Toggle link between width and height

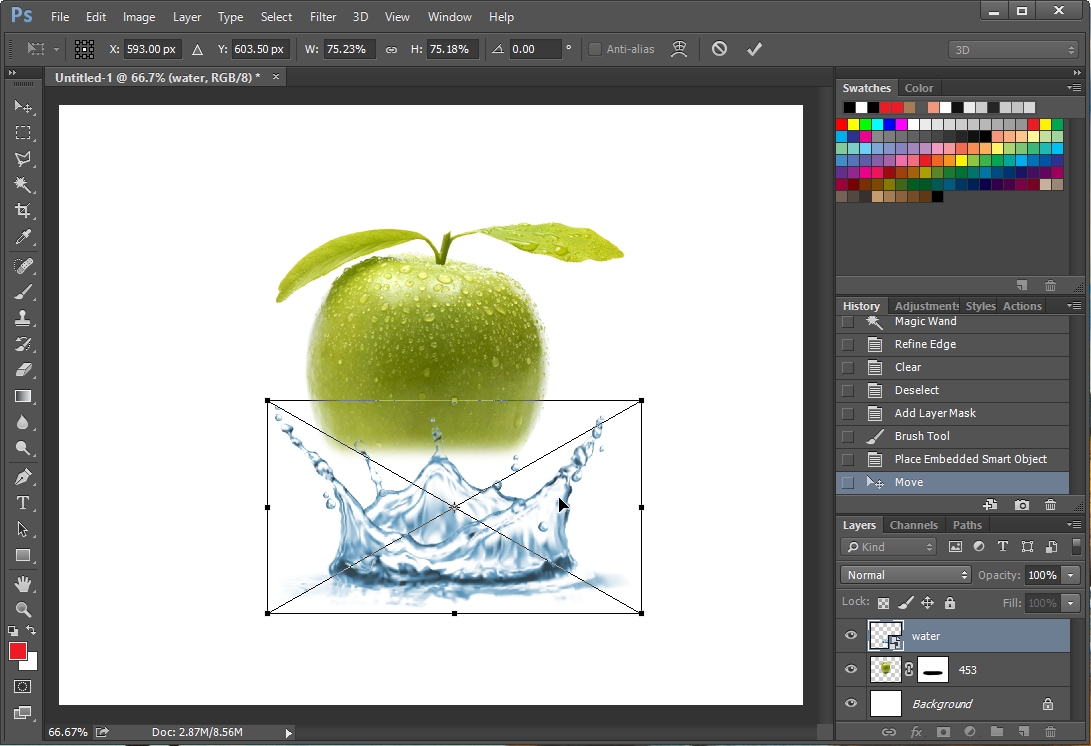(x=391, y=49)
